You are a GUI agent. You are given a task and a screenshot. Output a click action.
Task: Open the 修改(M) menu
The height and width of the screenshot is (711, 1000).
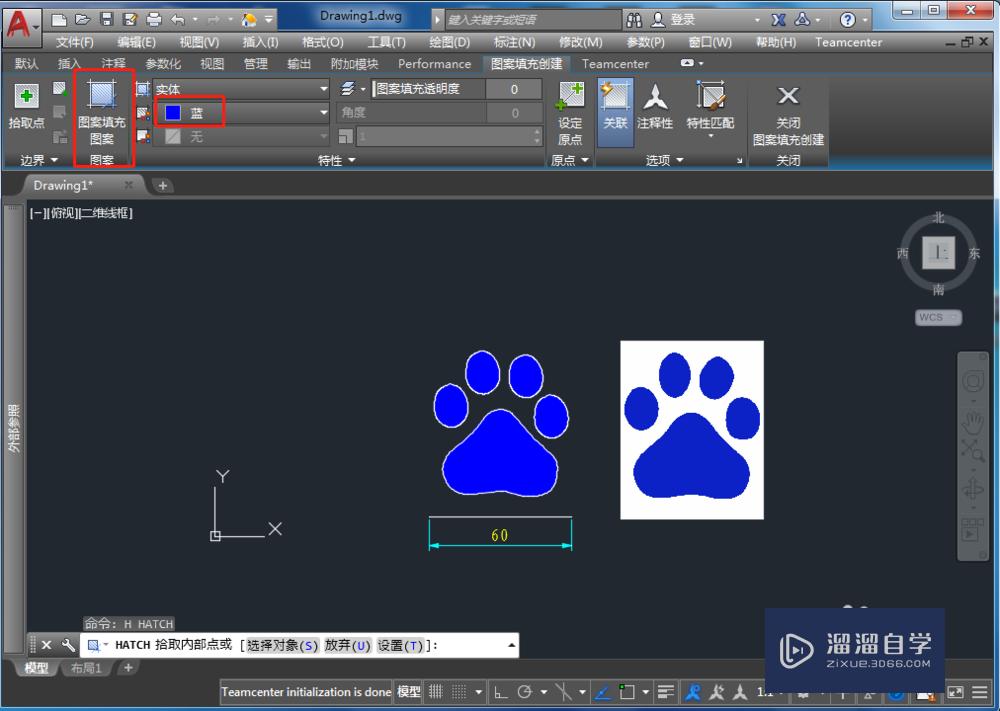(580, 42)
